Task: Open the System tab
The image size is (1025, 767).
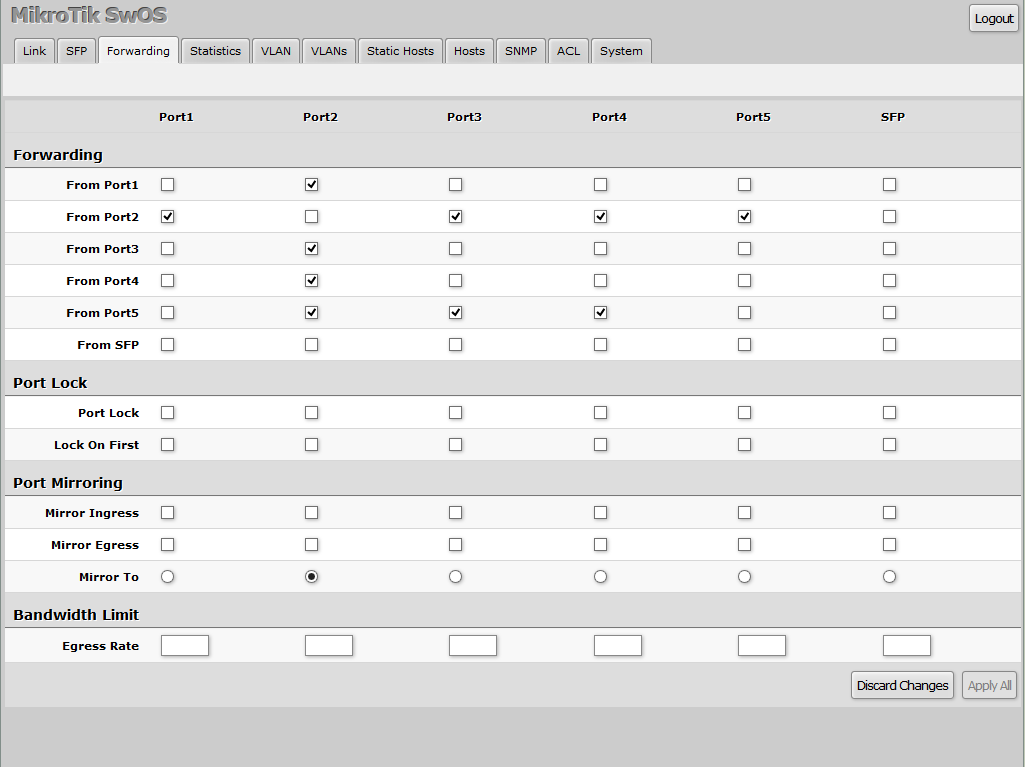Action: [x=621, y=51]
